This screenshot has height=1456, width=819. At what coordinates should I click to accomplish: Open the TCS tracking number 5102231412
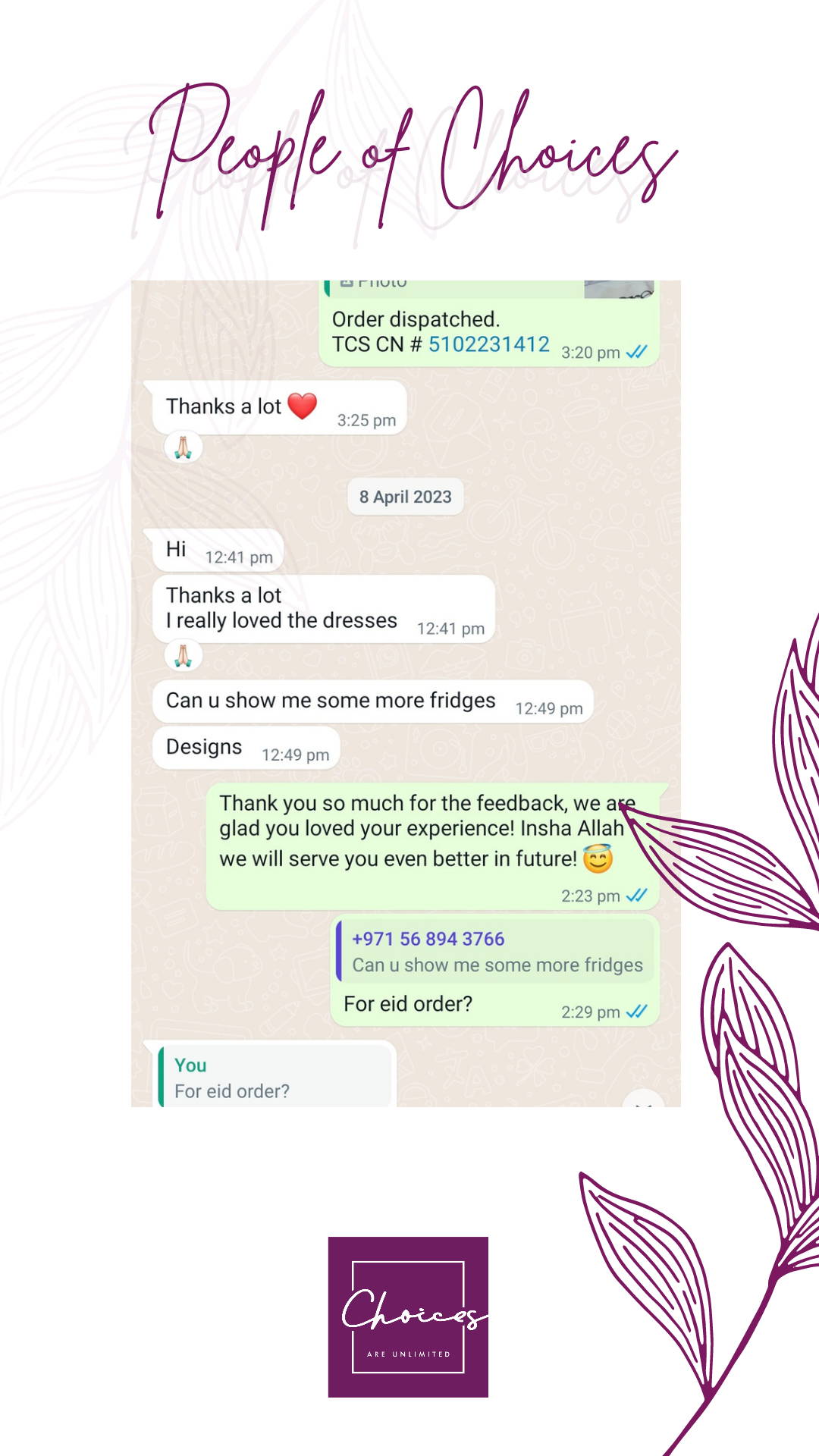(x=488, y=344)
